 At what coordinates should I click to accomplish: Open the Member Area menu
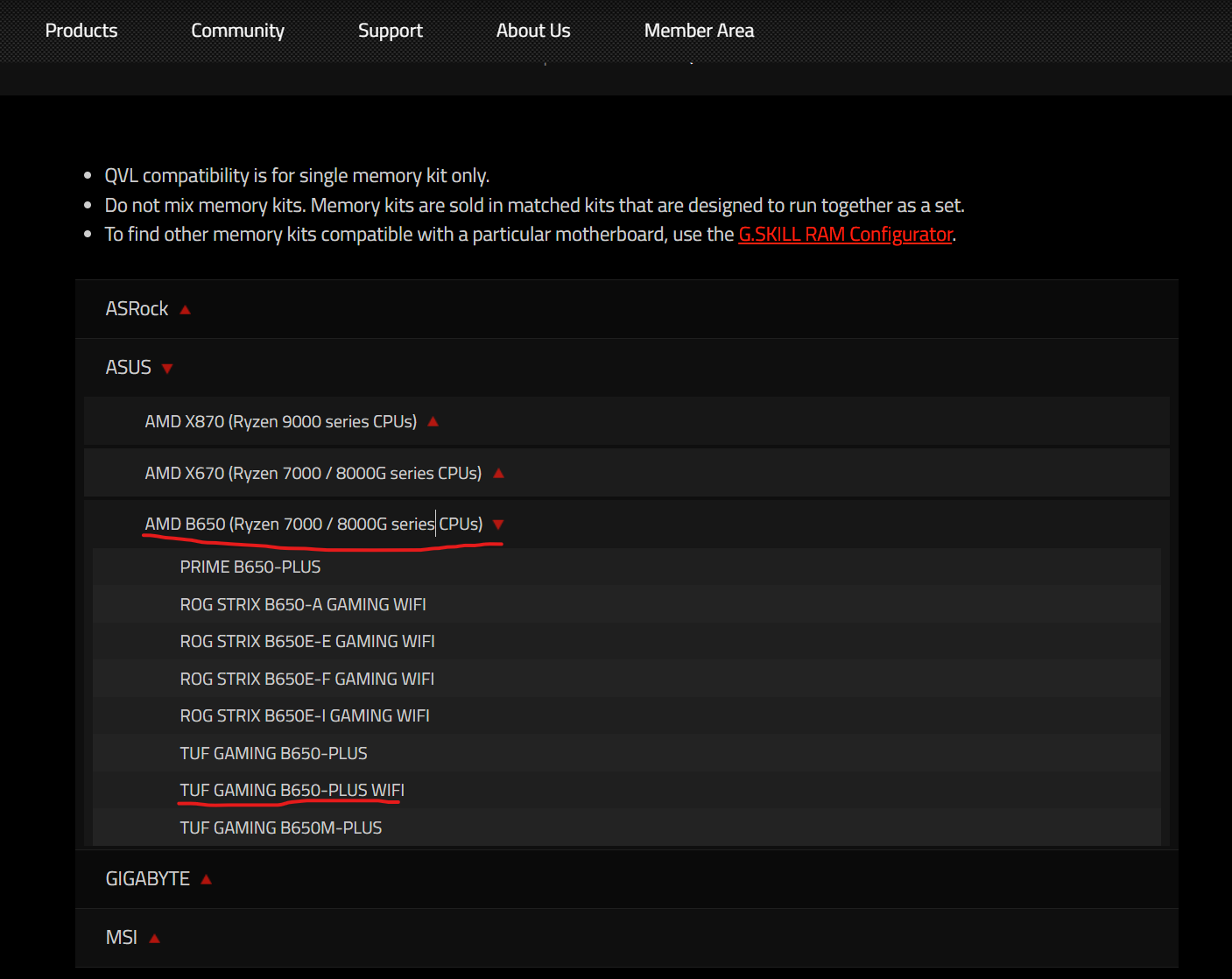click(x=699, y=31)
